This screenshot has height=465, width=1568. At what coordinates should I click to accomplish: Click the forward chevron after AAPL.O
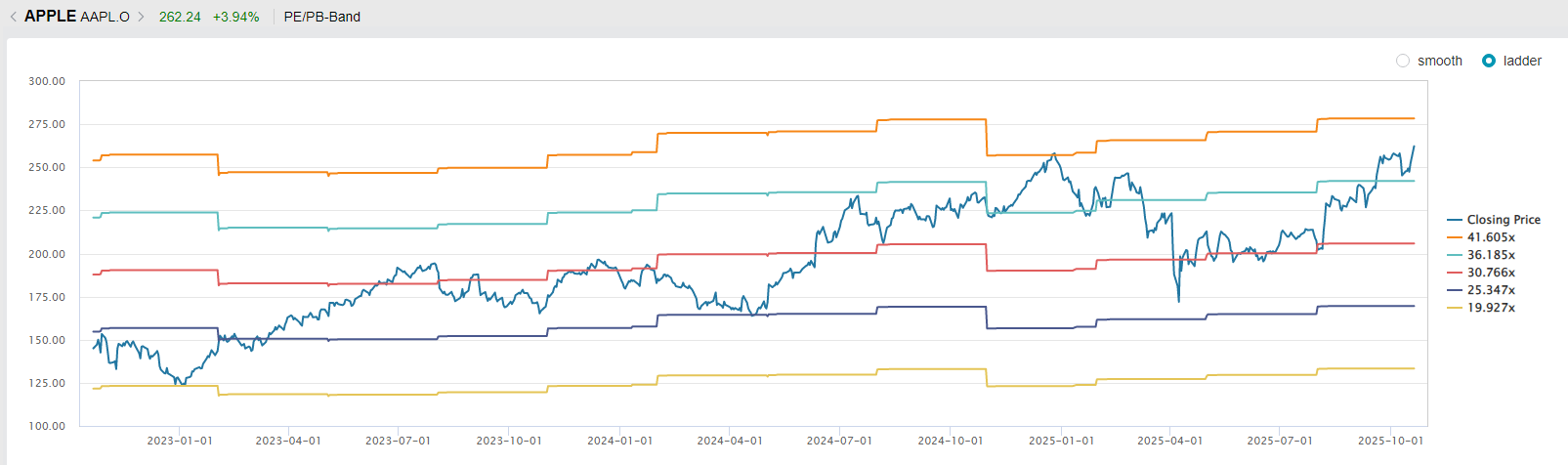pyautogui.click(x=141, y=17)
